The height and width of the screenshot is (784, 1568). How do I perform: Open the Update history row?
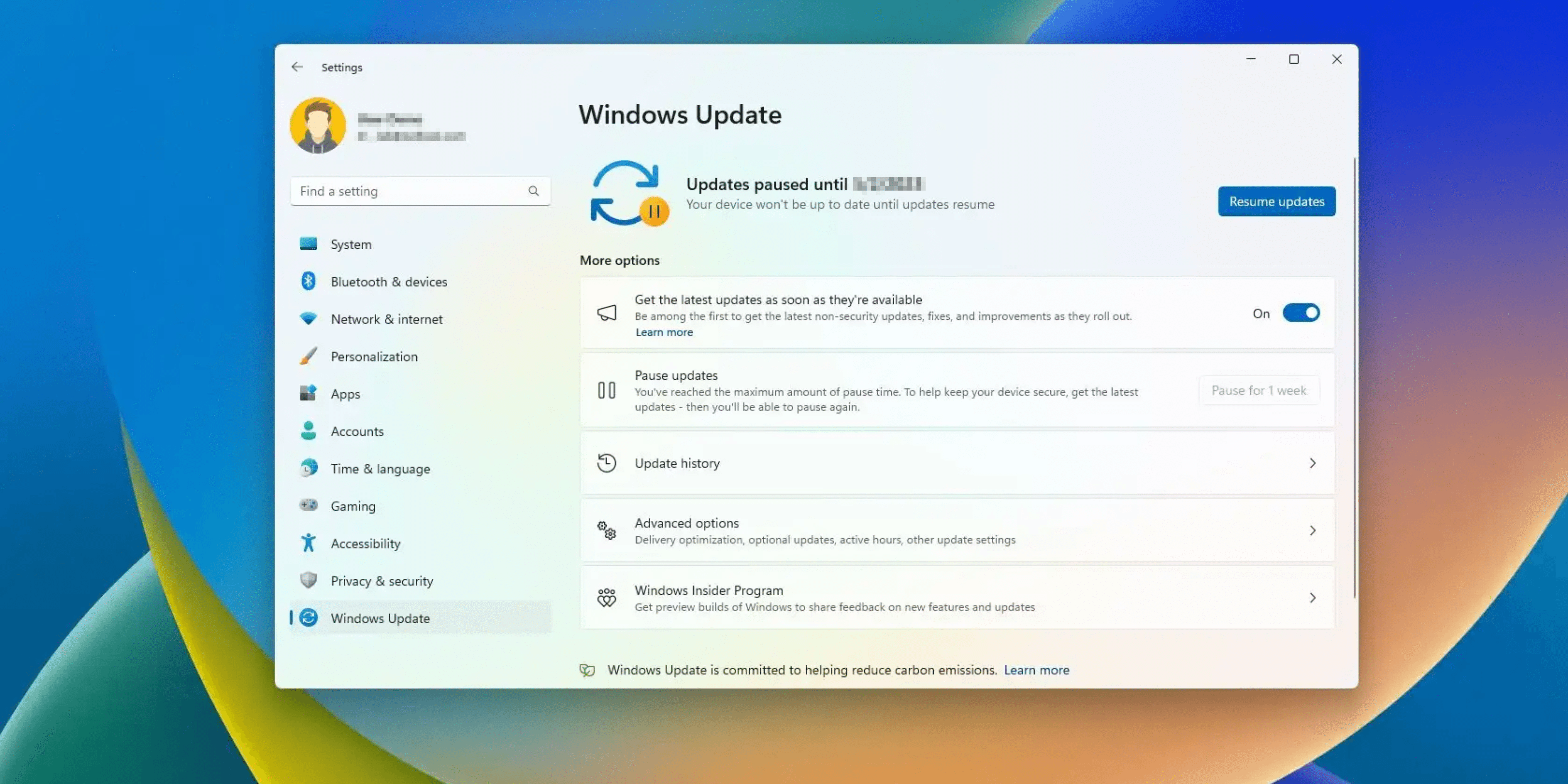pyautogui.click(x=958, y=463)
